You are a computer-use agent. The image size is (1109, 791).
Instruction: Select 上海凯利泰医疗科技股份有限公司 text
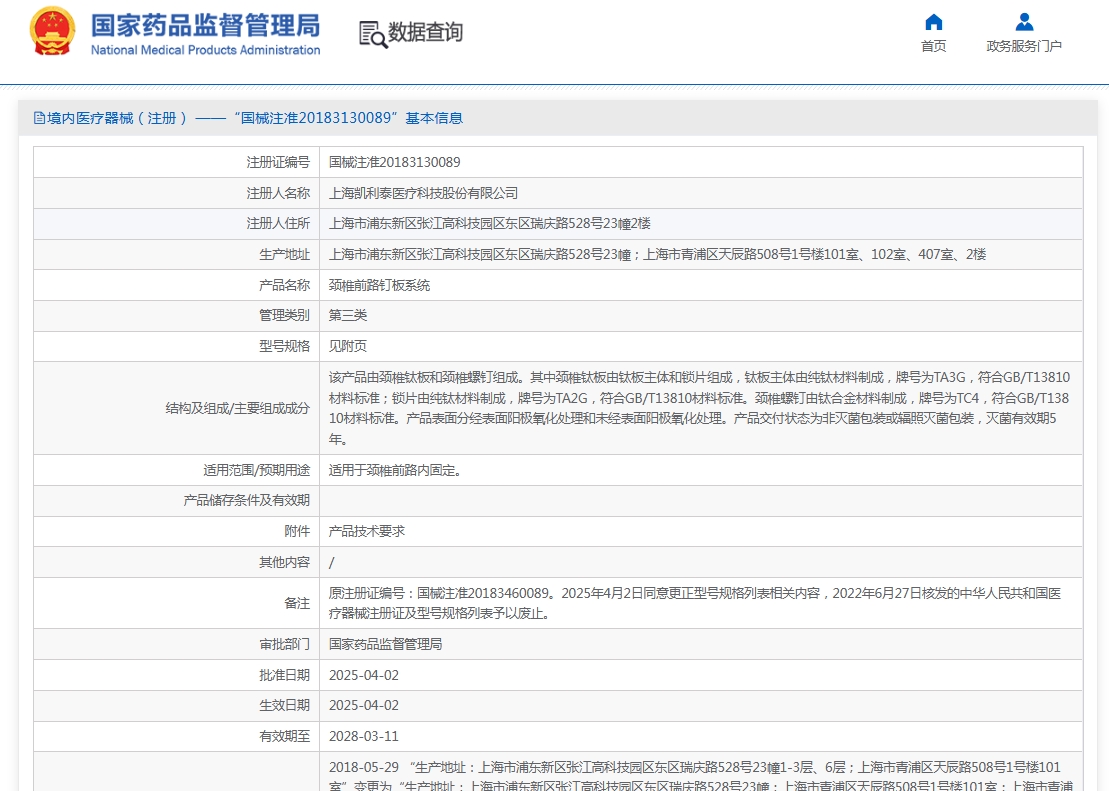423,193
